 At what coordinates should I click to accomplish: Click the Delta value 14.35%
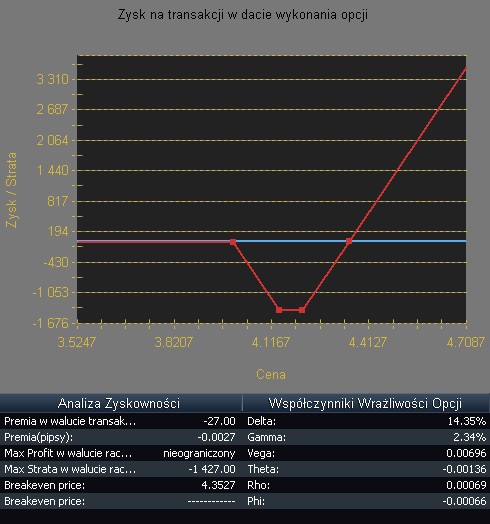467,421
